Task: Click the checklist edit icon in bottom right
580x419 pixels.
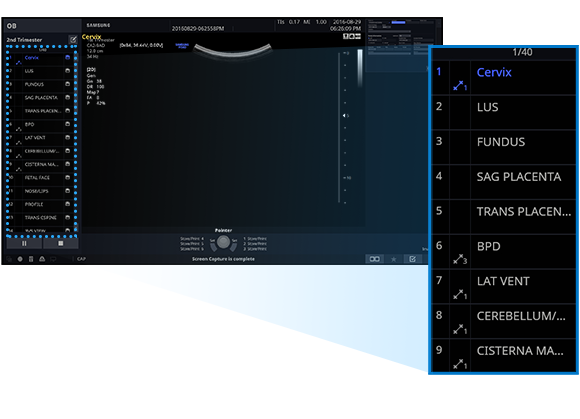Action: pos(413,259)
